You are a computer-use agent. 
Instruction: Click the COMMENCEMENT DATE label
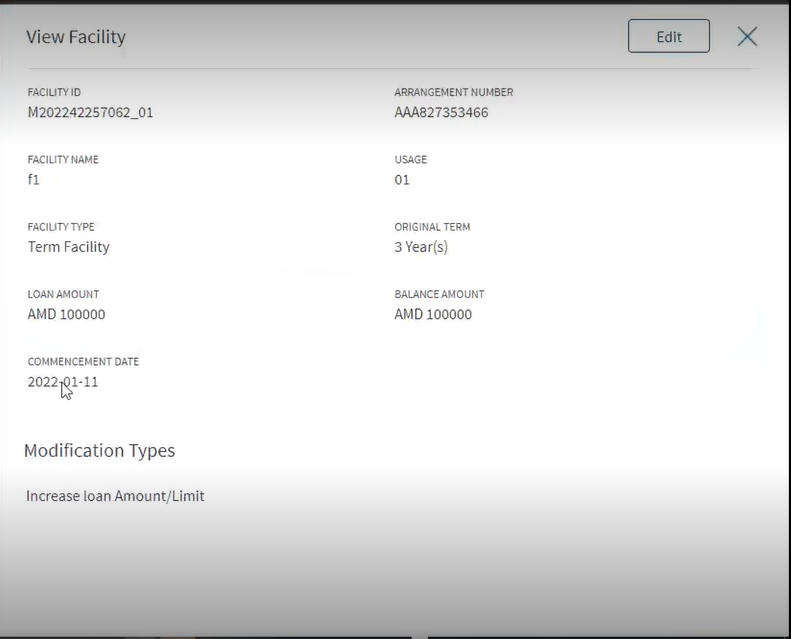coord(83,362)
